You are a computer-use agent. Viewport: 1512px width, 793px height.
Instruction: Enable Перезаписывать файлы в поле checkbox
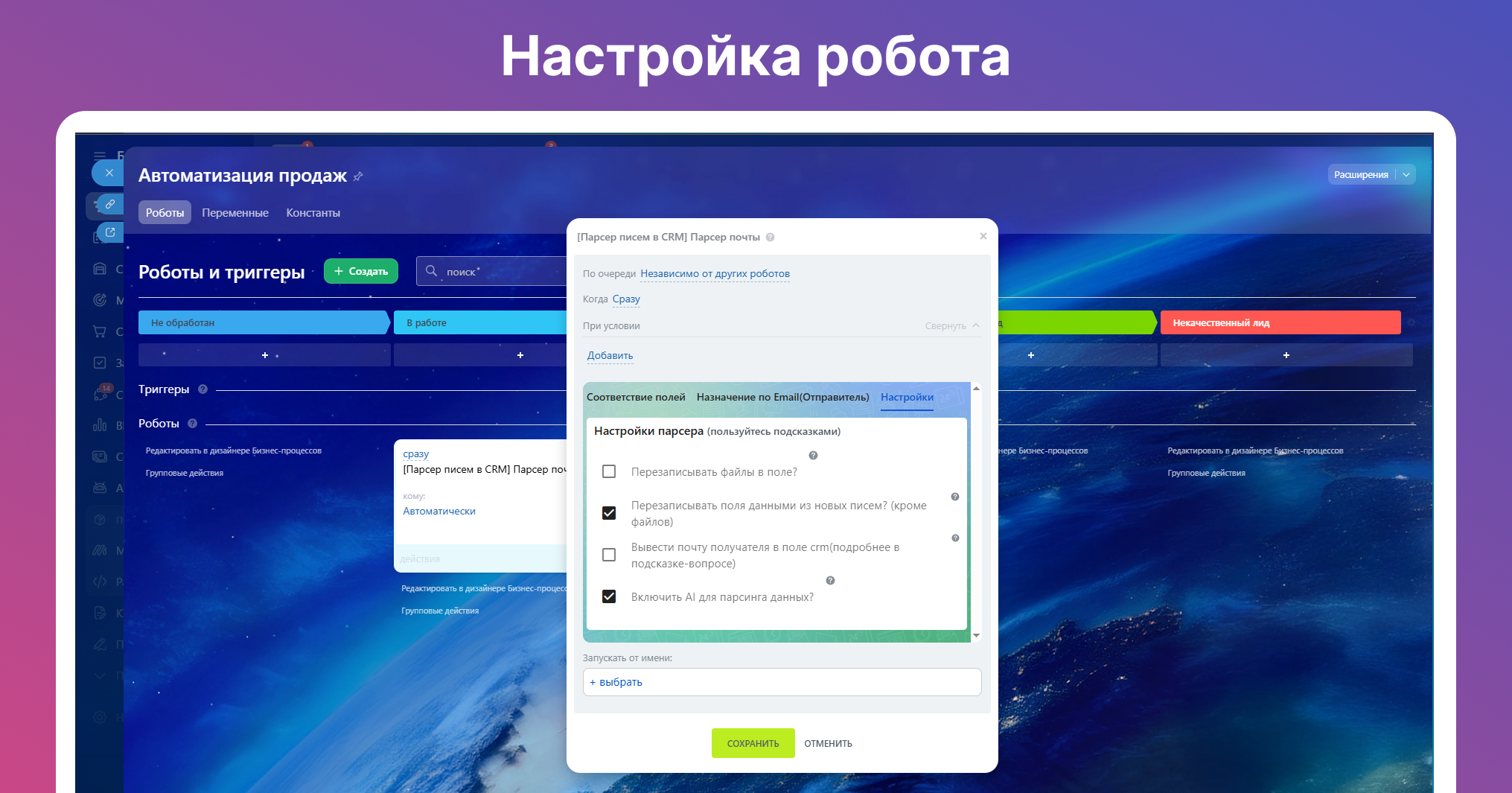pyautogui.click(x=609, y=471)
